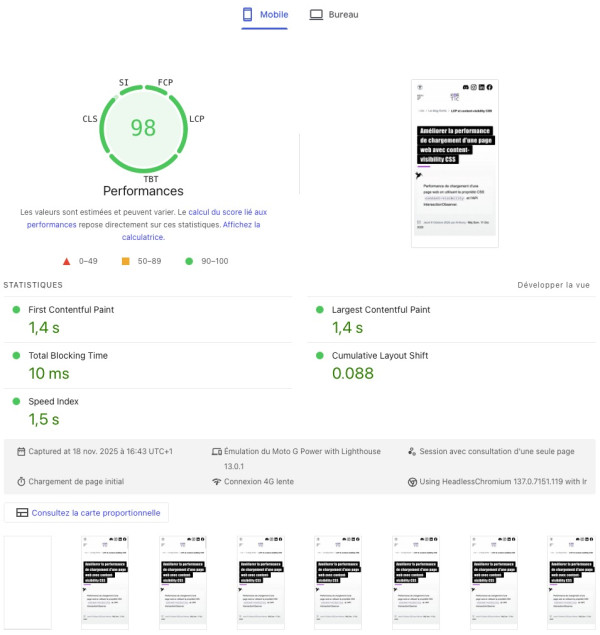Click the Speed Index label
This screenshot has height=635, width=600.
(53, 401)
